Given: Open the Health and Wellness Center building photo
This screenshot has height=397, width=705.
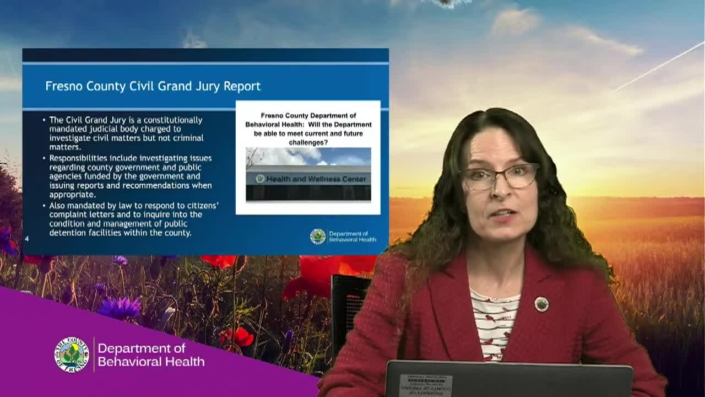Looking at the screenshot, I should tap(308, 174).
